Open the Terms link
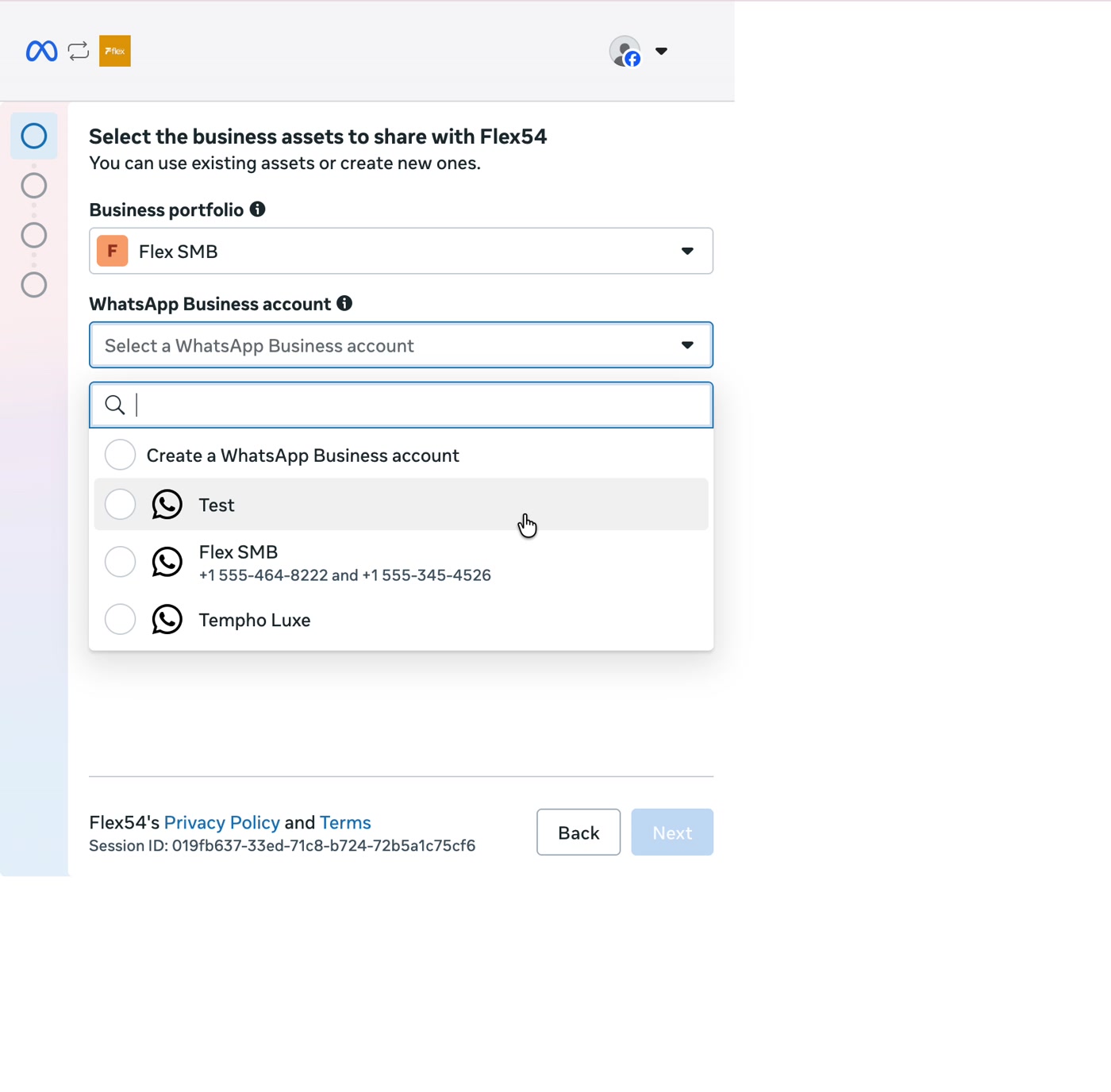This screenshot has width=1111, height=1092. point(345,822)
